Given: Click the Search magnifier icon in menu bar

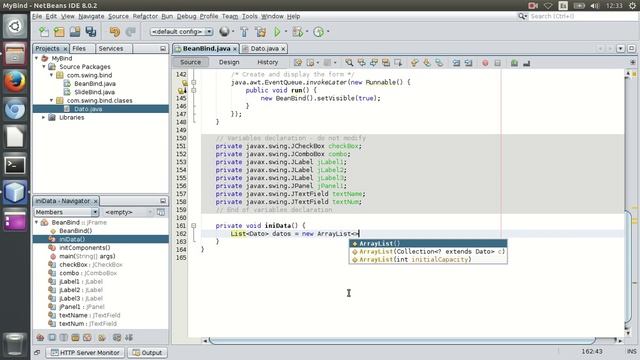Looking at the screenshot, I should pos(522,16).
